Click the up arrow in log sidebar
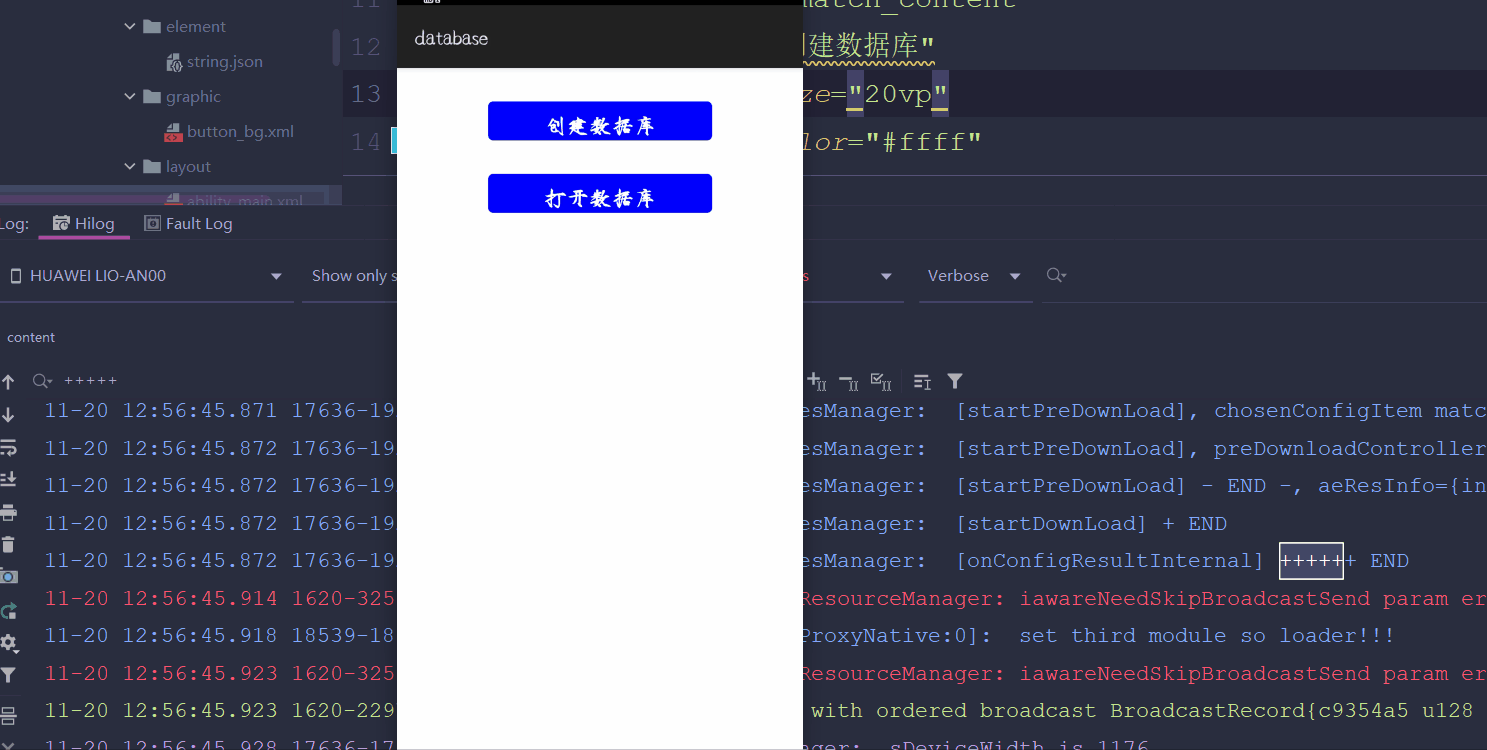 point(8,382)
